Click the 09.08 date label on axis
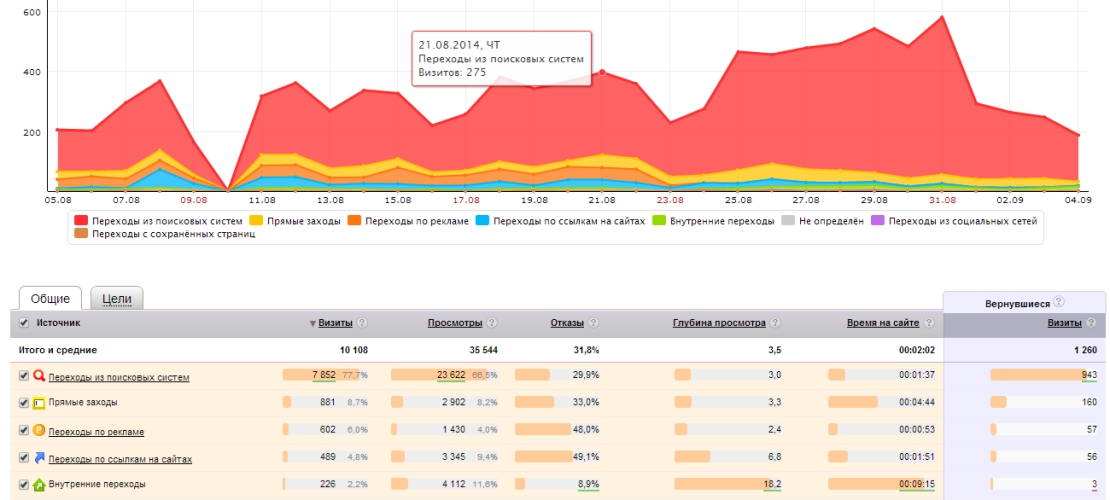Screen dimensions: 1110x500 tap(194, 200)
